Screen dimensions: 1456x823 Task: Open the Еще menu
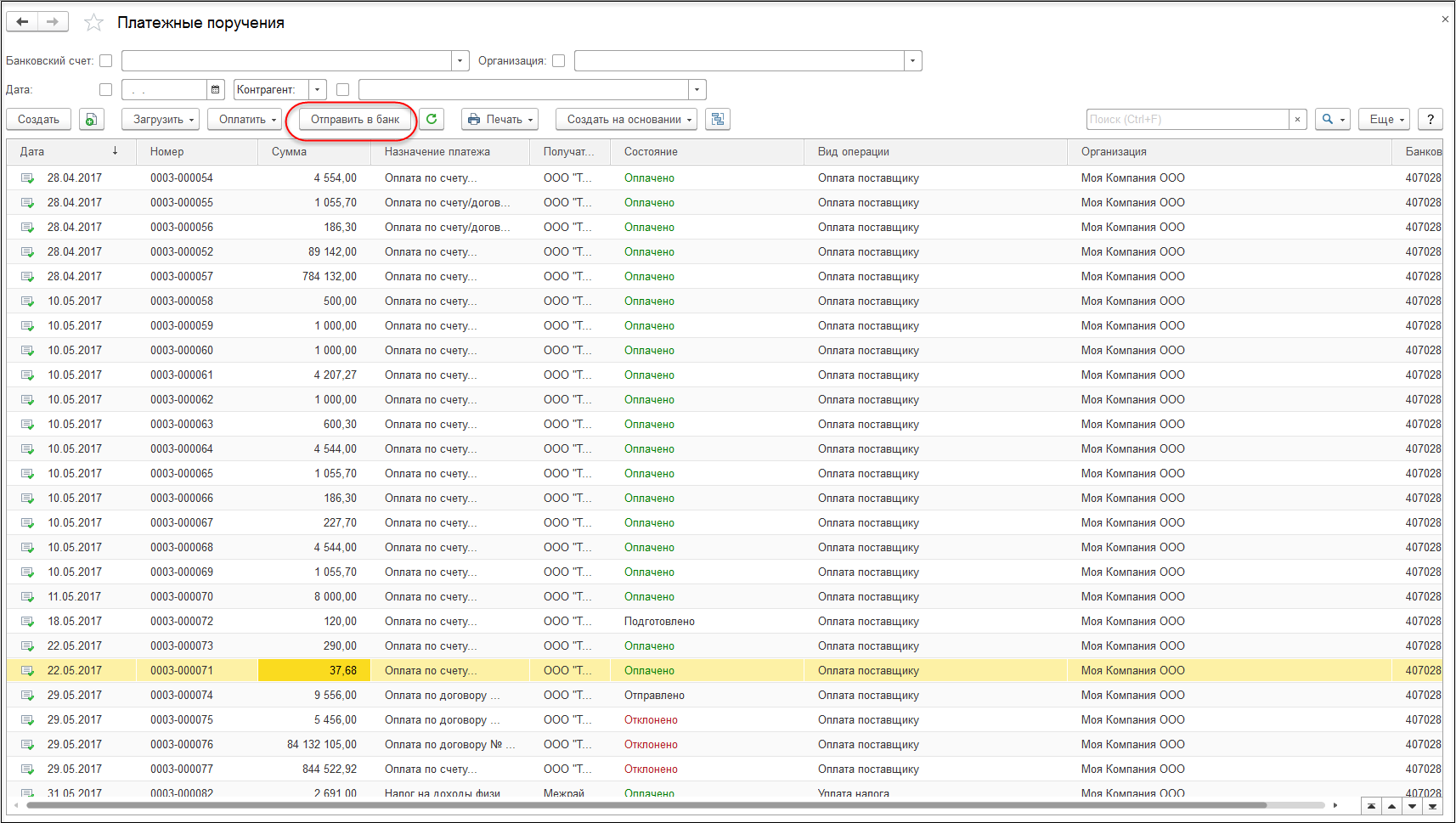(1384, 120)
